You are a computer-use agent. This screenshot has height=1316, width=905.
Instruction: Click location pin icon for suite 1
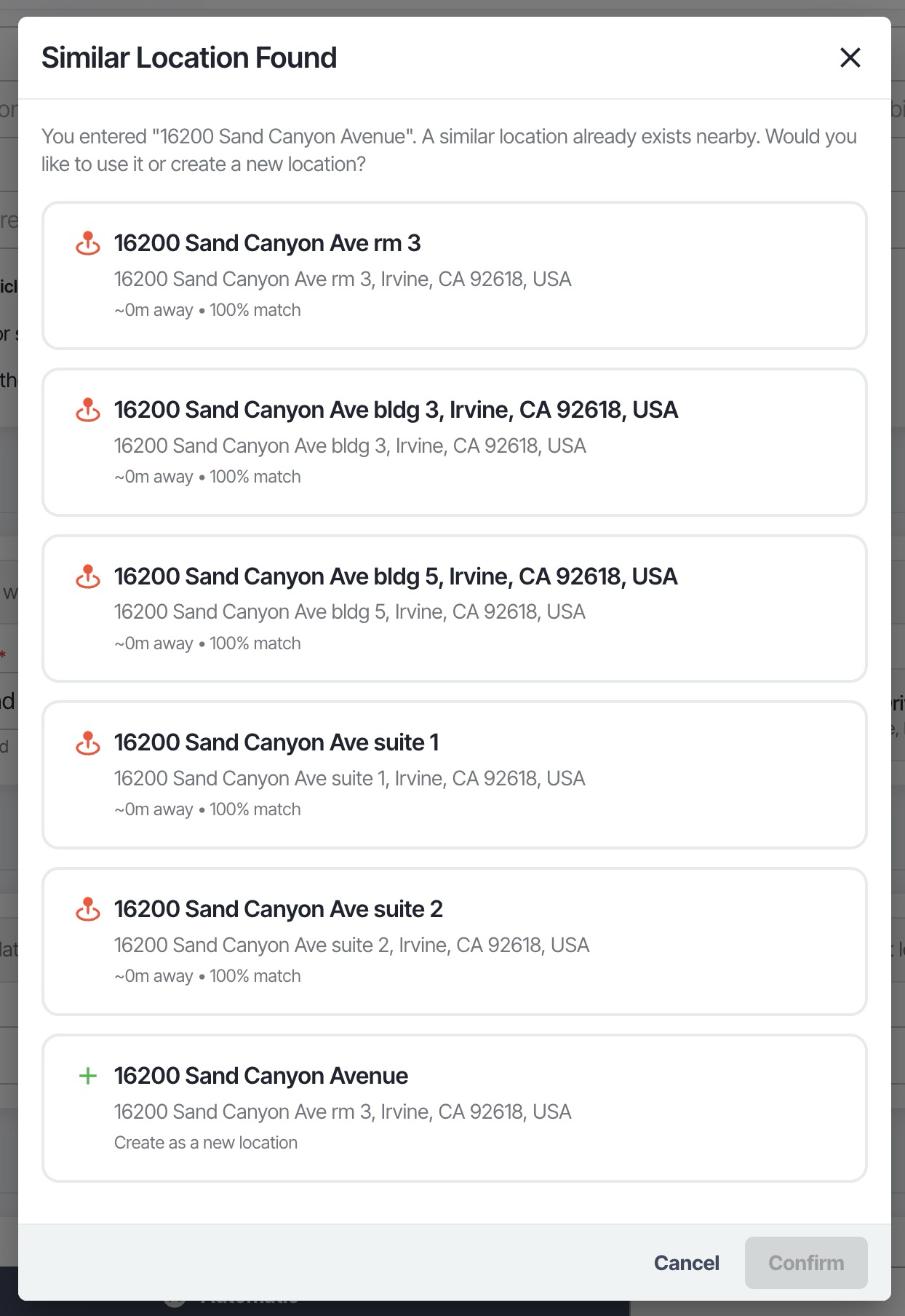click(x=88, y=742)
